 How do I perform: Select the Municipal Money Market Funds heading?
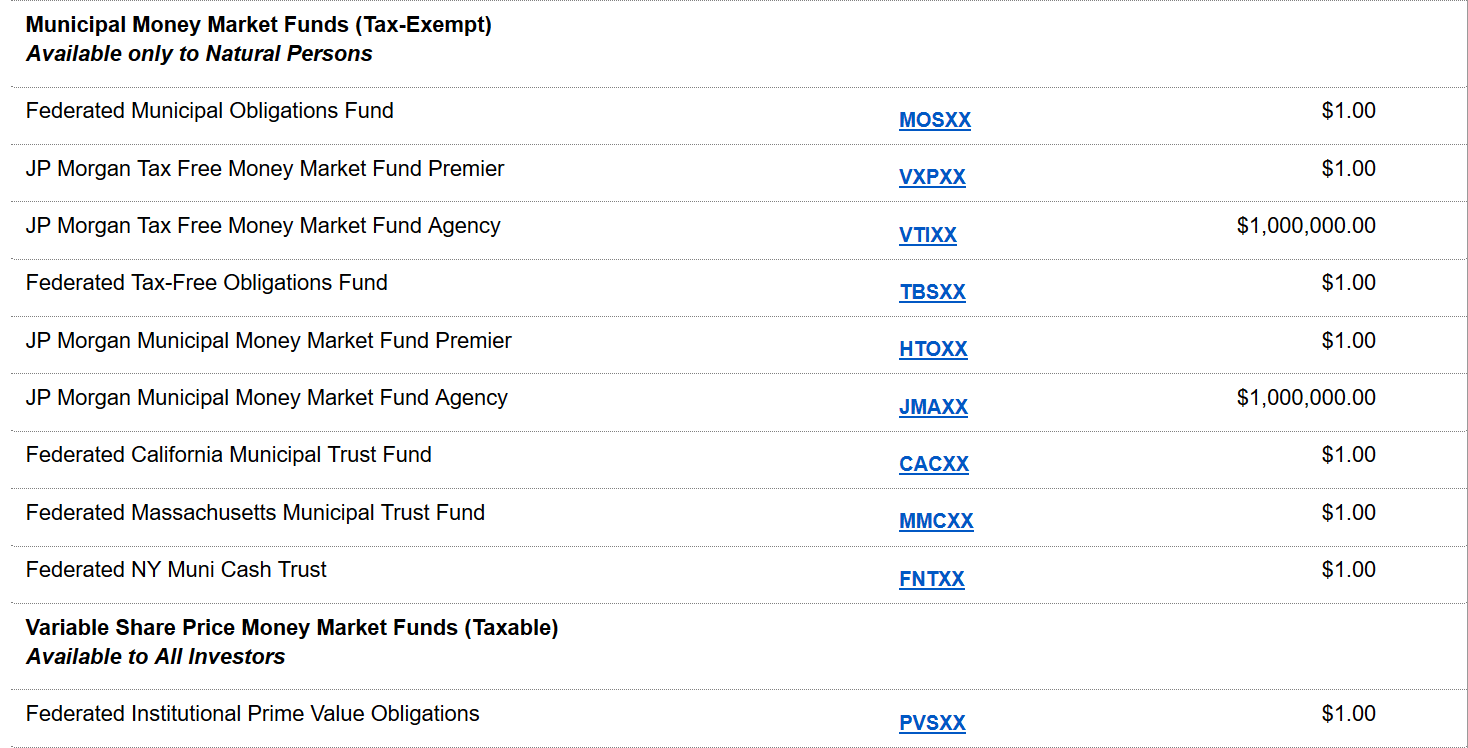click(x=259, y=24)
